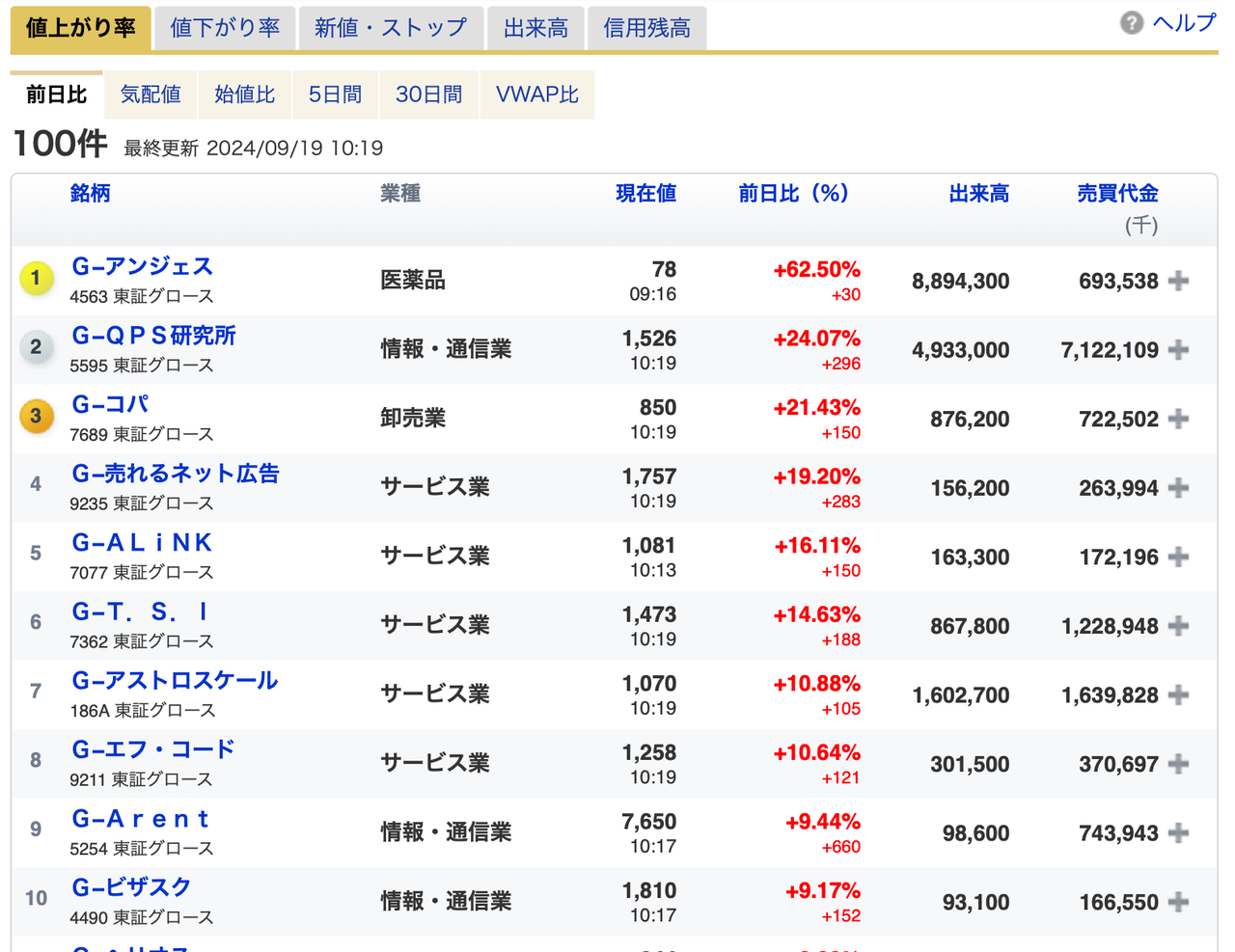The image size is (1235, 952).
Task: Add アンジェス to portfolio via plus icon
Action: tap(1178, 281)
